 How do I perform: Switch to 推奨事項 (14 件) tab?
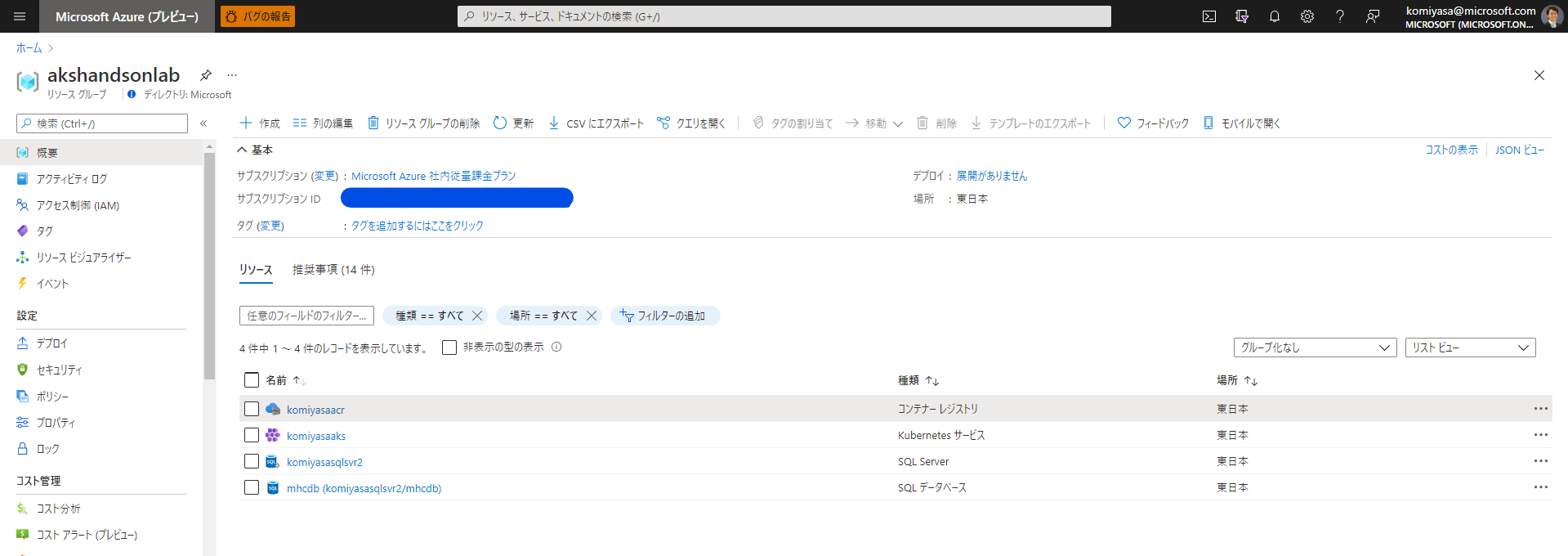point(333,270)
